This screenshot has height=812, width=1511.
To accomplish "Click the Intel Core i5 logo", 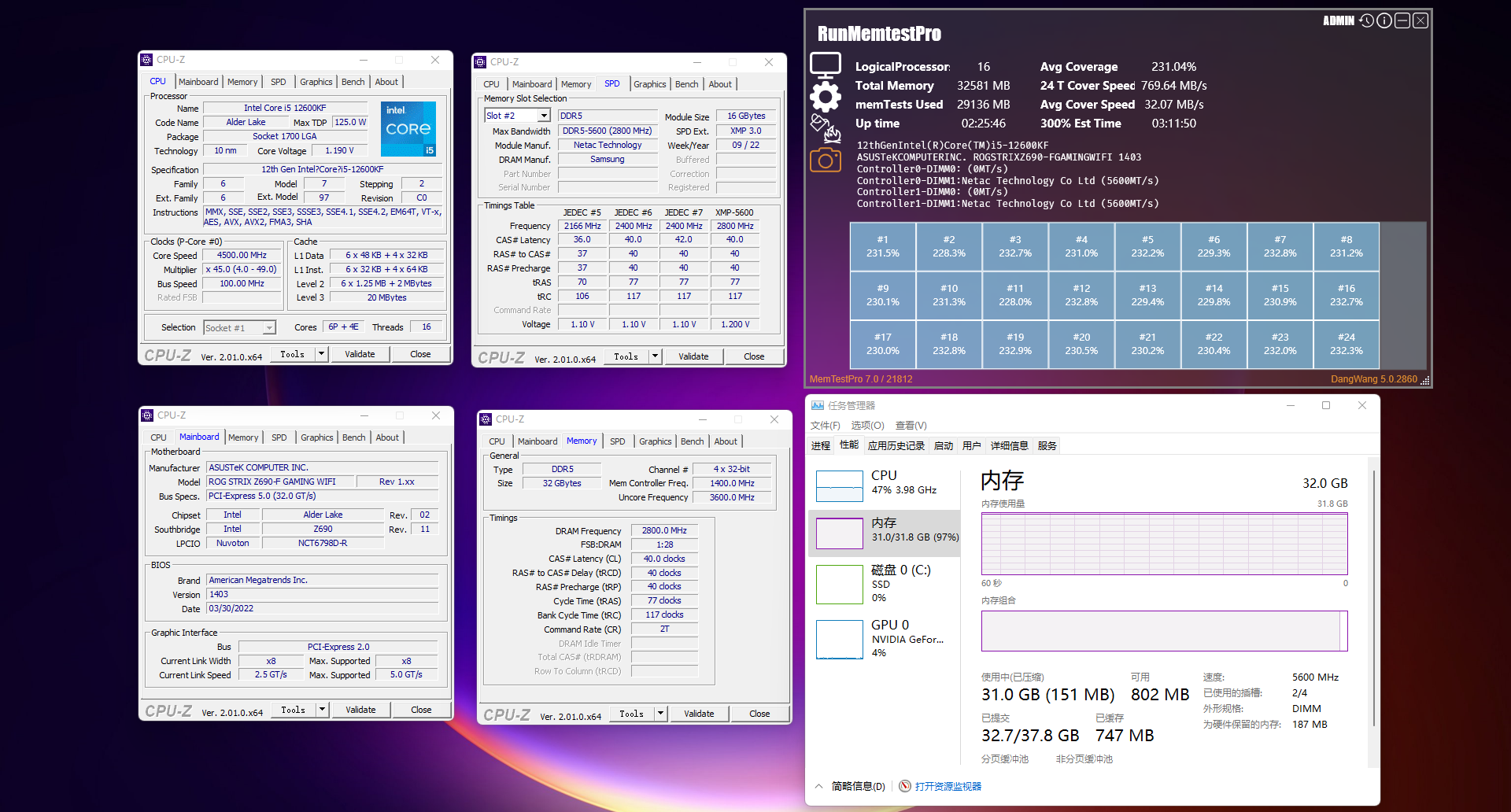I will [408, 128].
